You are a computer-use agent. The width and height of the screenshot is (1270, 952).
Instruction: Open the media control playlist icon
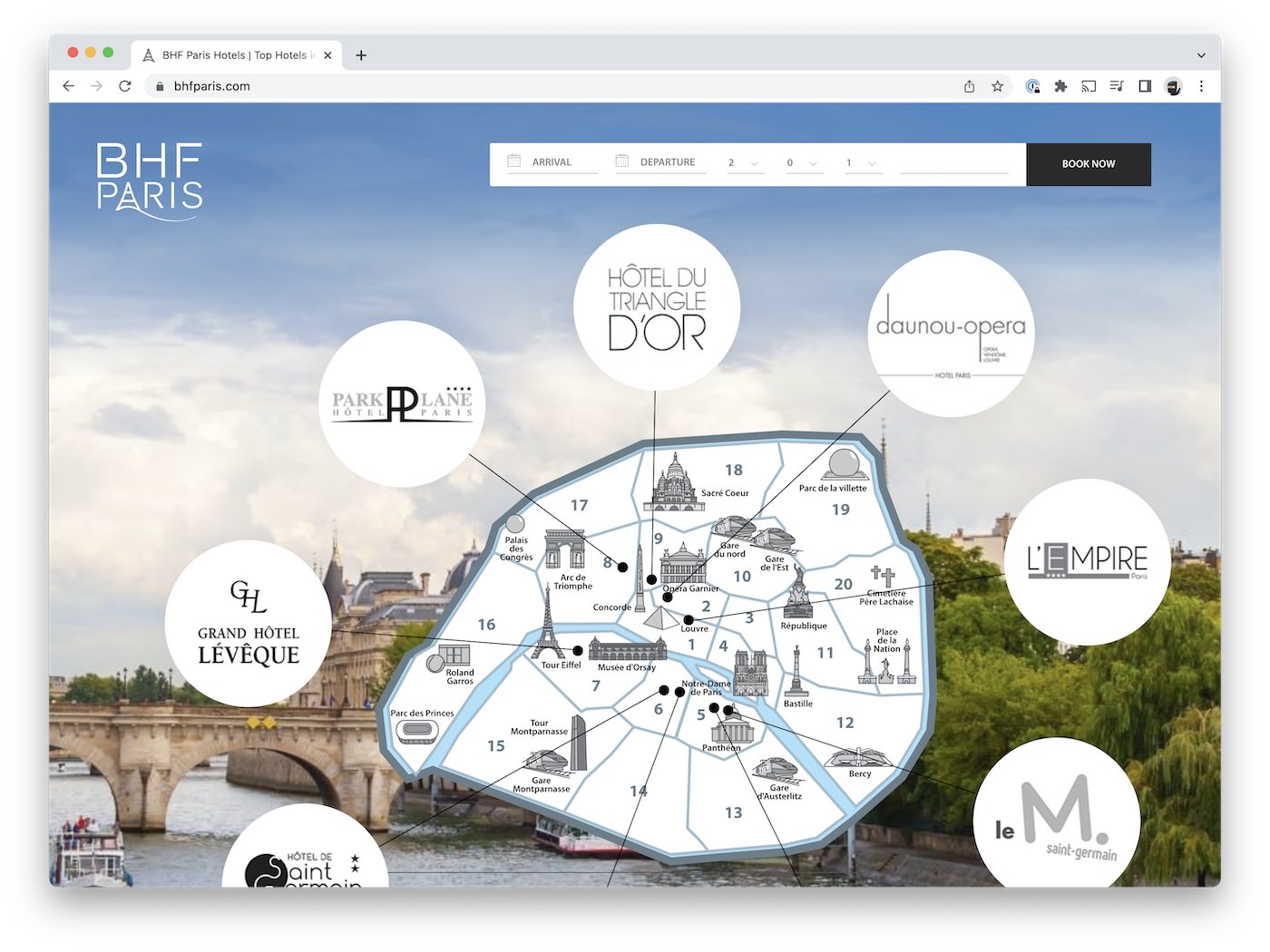point(1117,86)
